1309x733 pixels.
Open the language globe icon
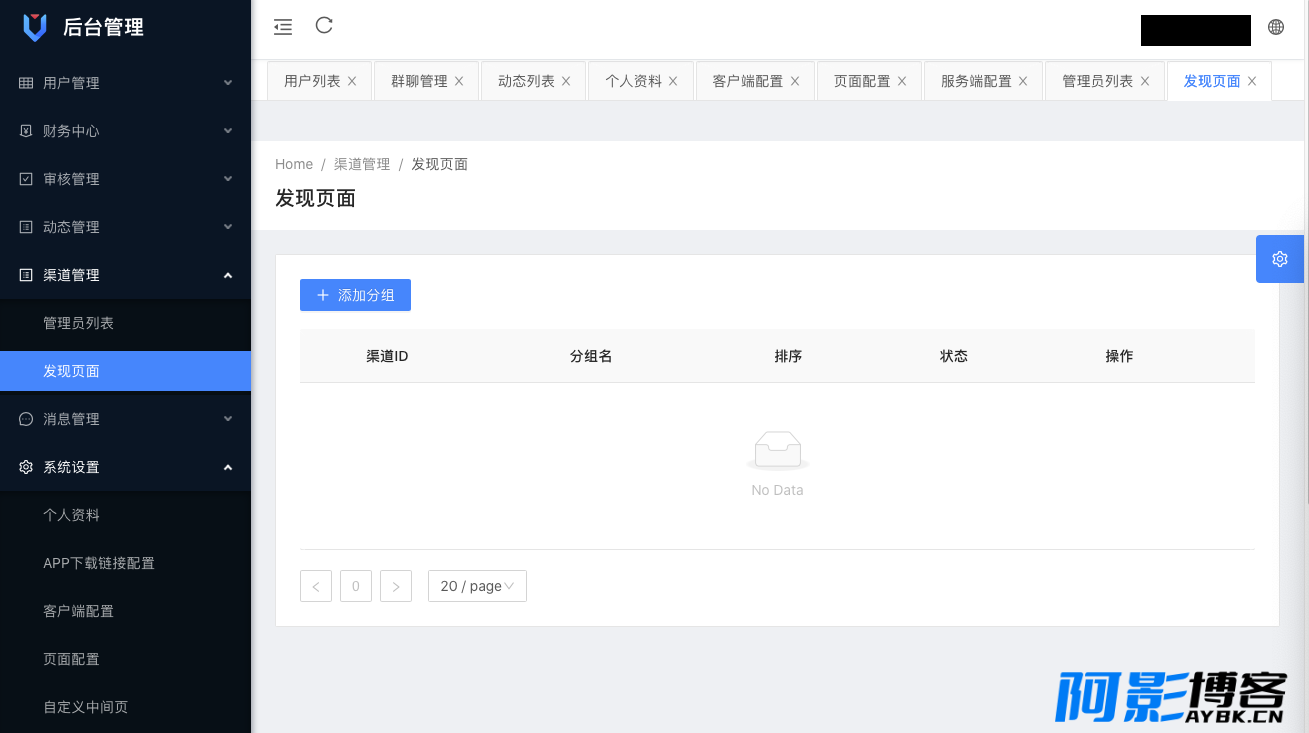click(1276, 27)
